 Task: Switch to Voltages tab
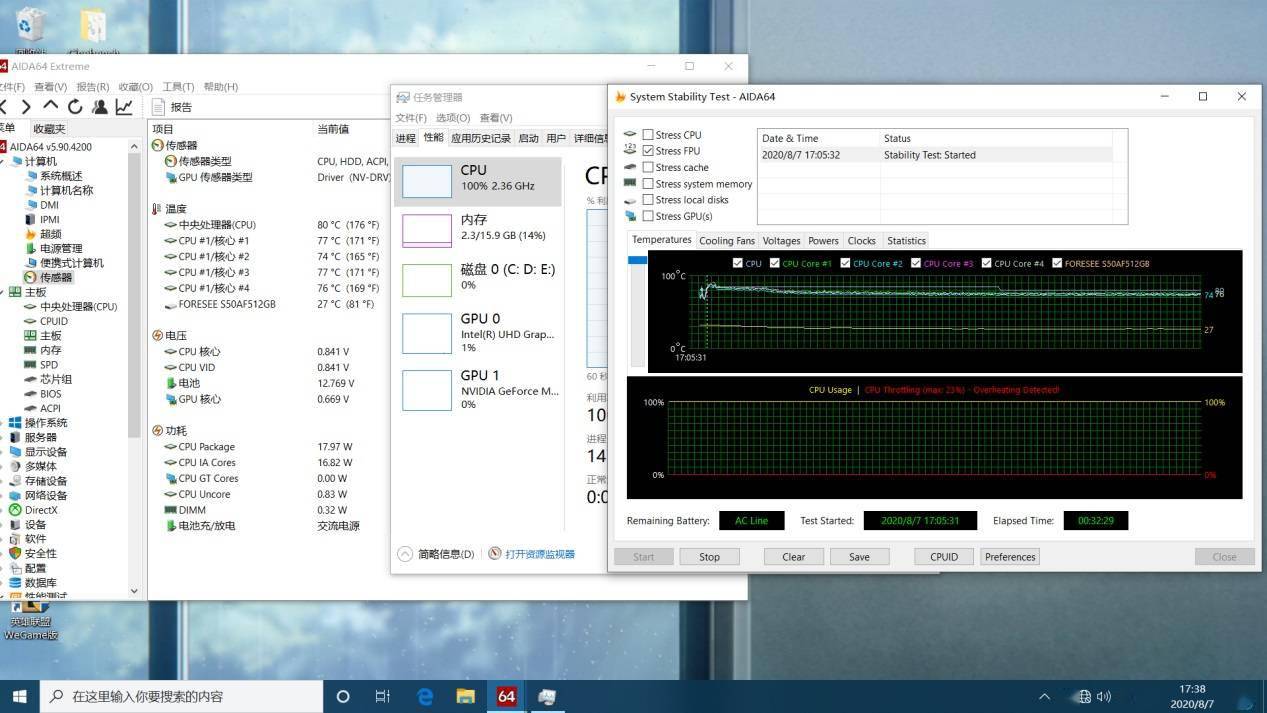tap(781, 241)
